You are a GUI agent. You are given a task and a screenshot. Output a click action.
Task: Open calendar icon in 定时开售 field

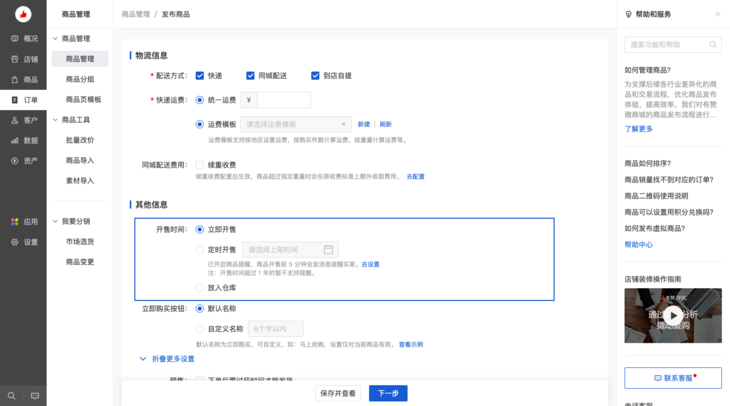tap(328, 249)
